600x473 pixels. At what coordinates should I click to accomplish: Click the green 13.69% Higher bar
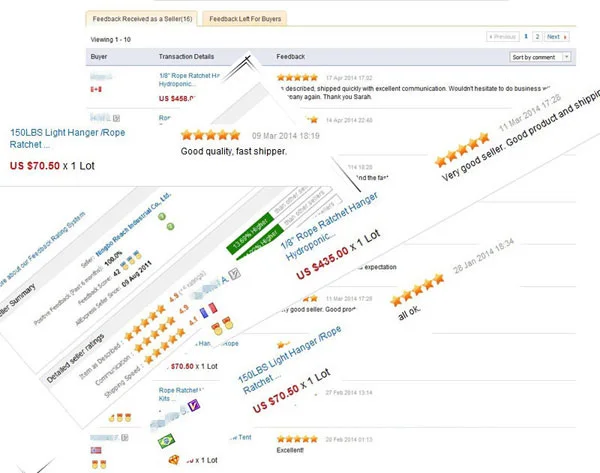tap(249, 233)
